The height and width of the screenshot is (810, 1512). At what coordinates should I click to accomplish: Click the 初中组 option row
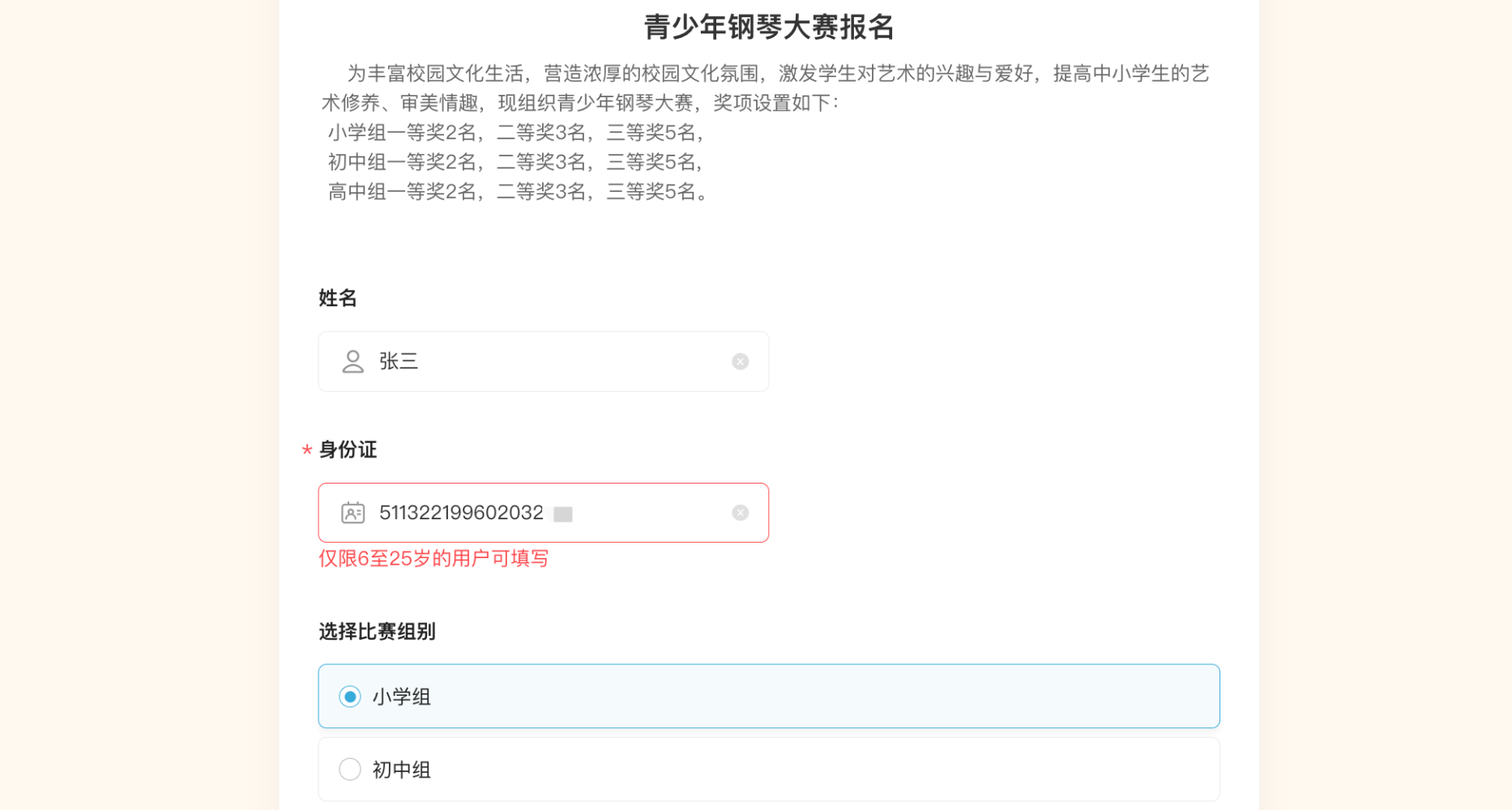[x=769, y=769]
